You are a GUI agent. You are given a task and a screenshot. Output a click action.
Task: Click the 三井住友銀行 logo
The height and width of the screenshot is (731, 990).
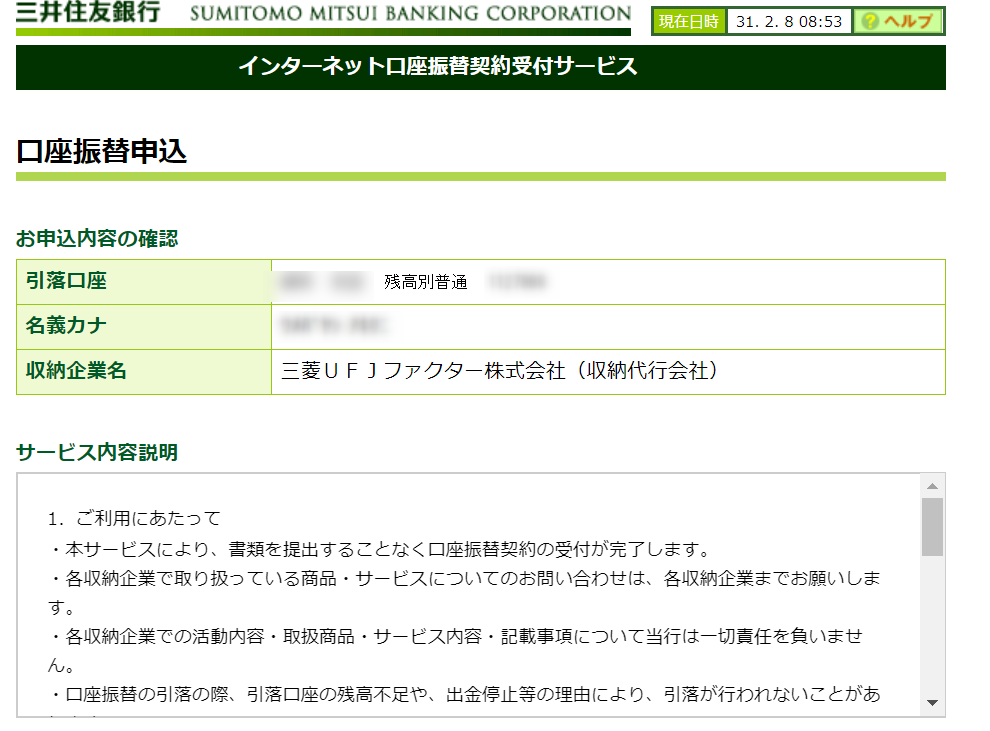pyautogui.click(x=88, y=12)
